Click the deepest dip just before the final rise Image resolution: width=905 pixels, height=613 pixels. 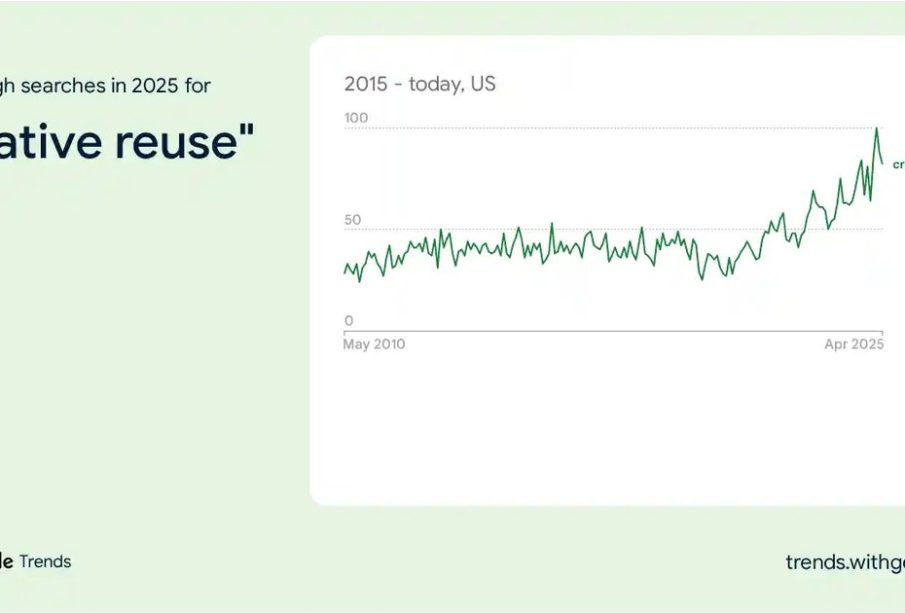click(702, 279)
